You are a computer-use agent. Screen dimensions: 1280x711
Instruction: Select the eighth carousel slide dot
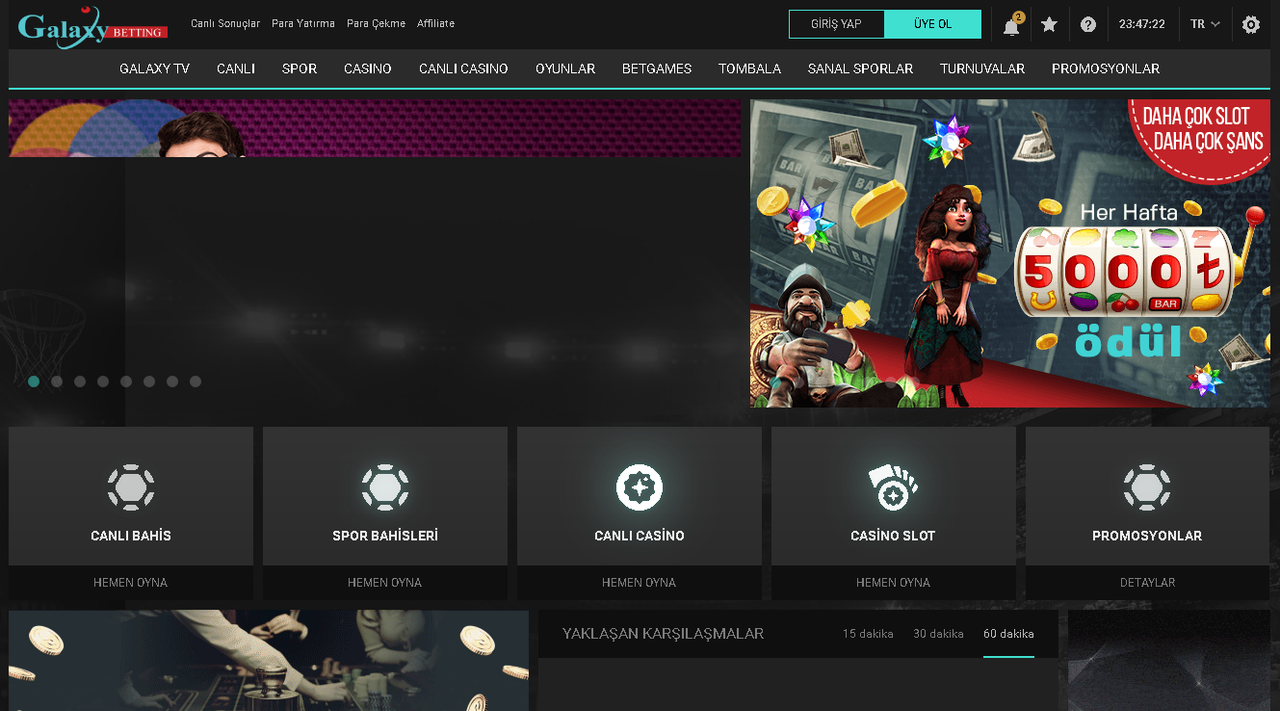pos(195,381)
